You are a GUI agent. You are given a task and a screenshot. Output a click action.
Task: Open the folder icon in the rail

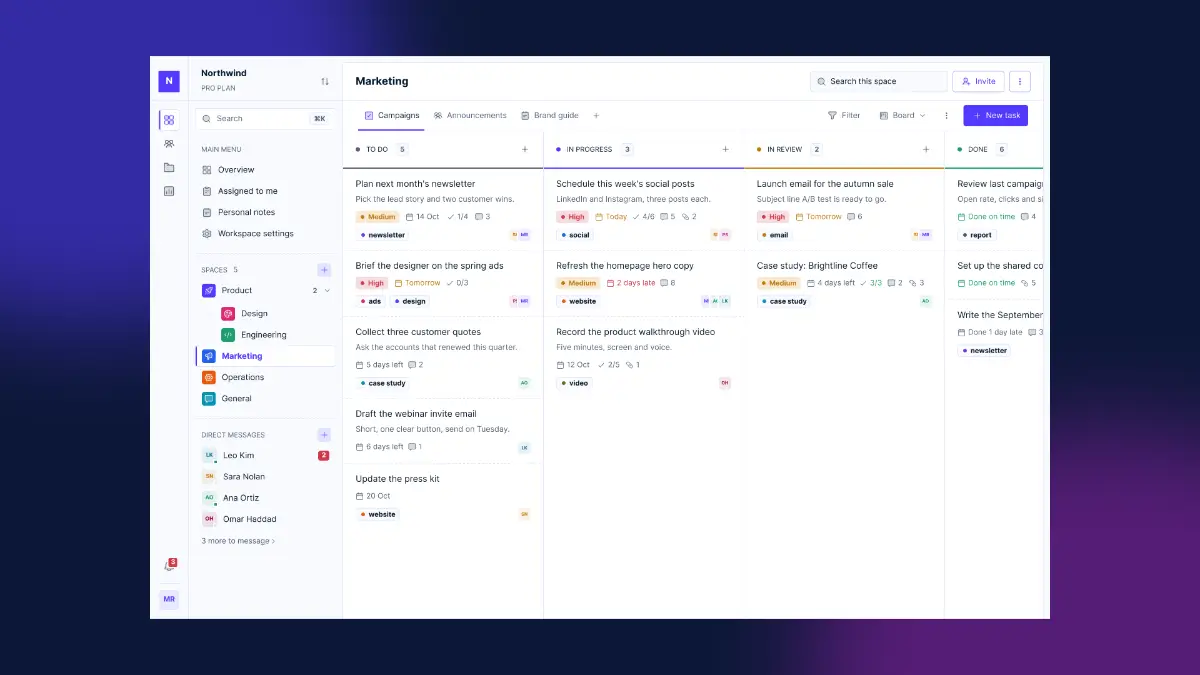pos(169,168)
